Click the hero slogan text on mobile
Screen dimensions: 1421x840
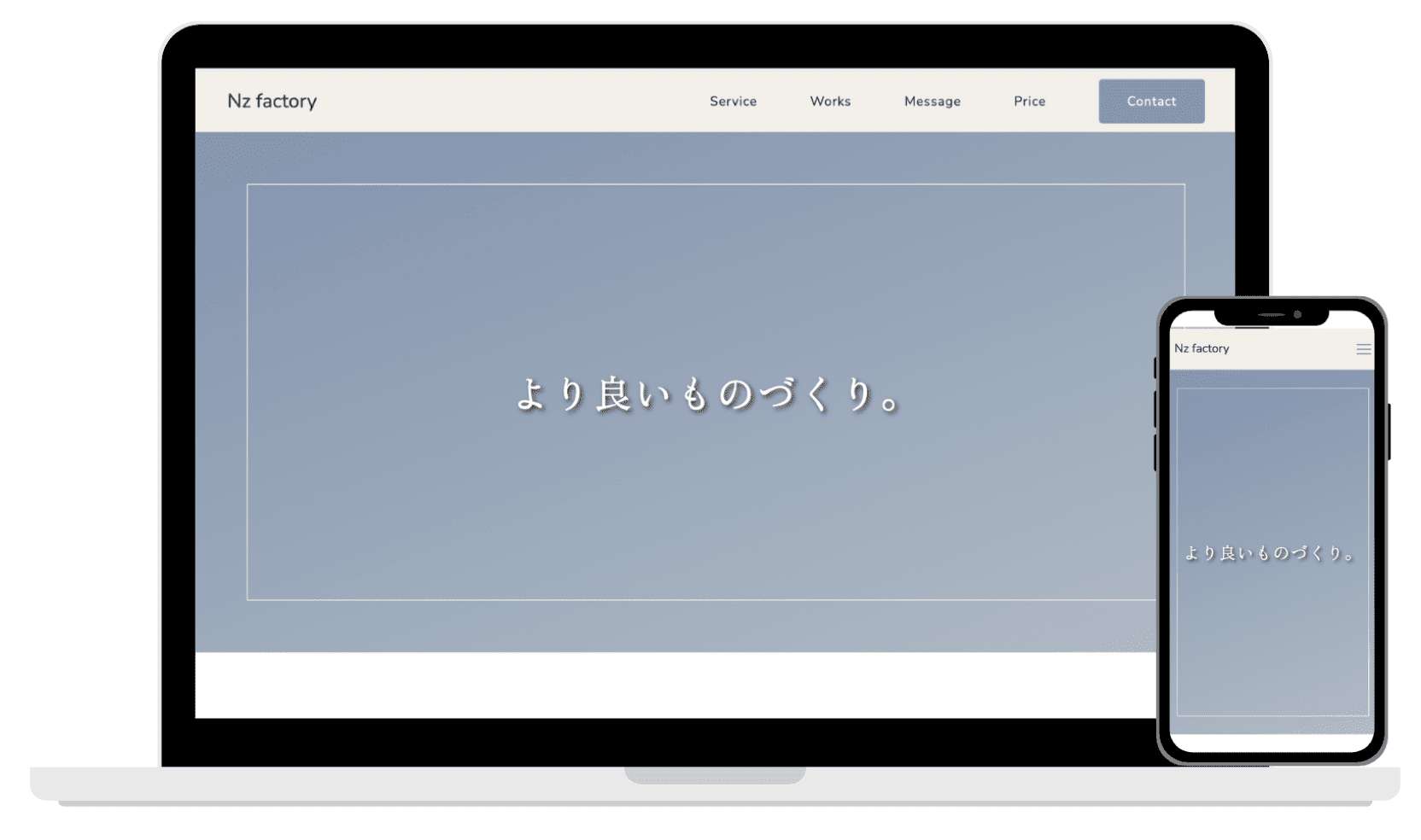coord(1270,551)
